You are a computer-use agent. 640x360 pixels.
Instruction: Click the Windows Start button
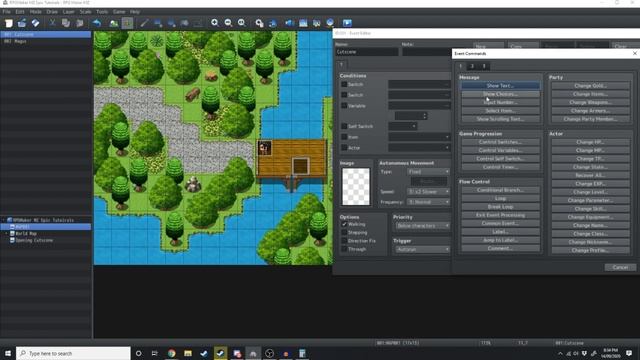click(x=8, y=353)
